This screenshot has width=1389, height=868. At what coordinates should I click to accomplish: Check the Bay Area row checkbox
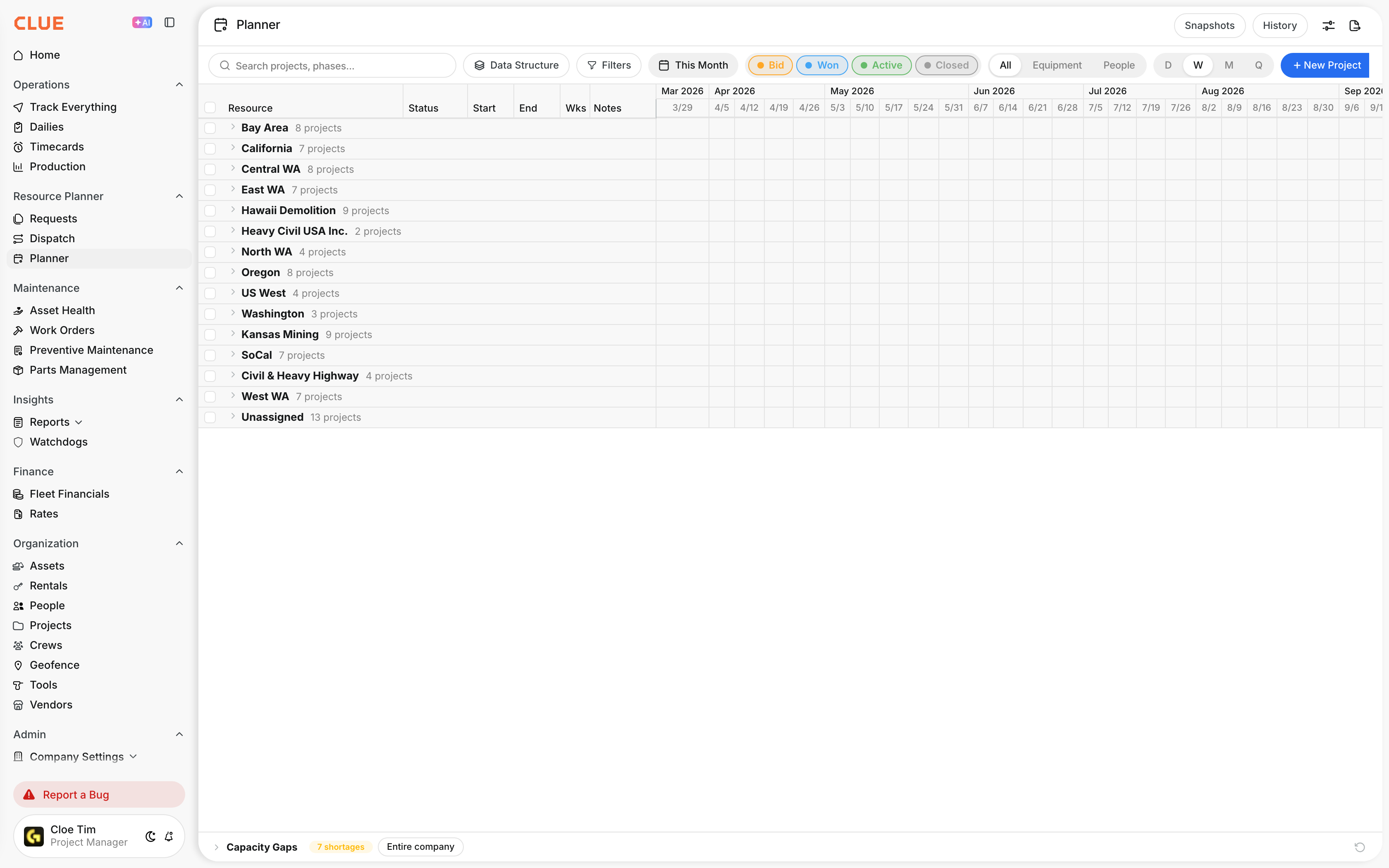[x=210, y=129]
